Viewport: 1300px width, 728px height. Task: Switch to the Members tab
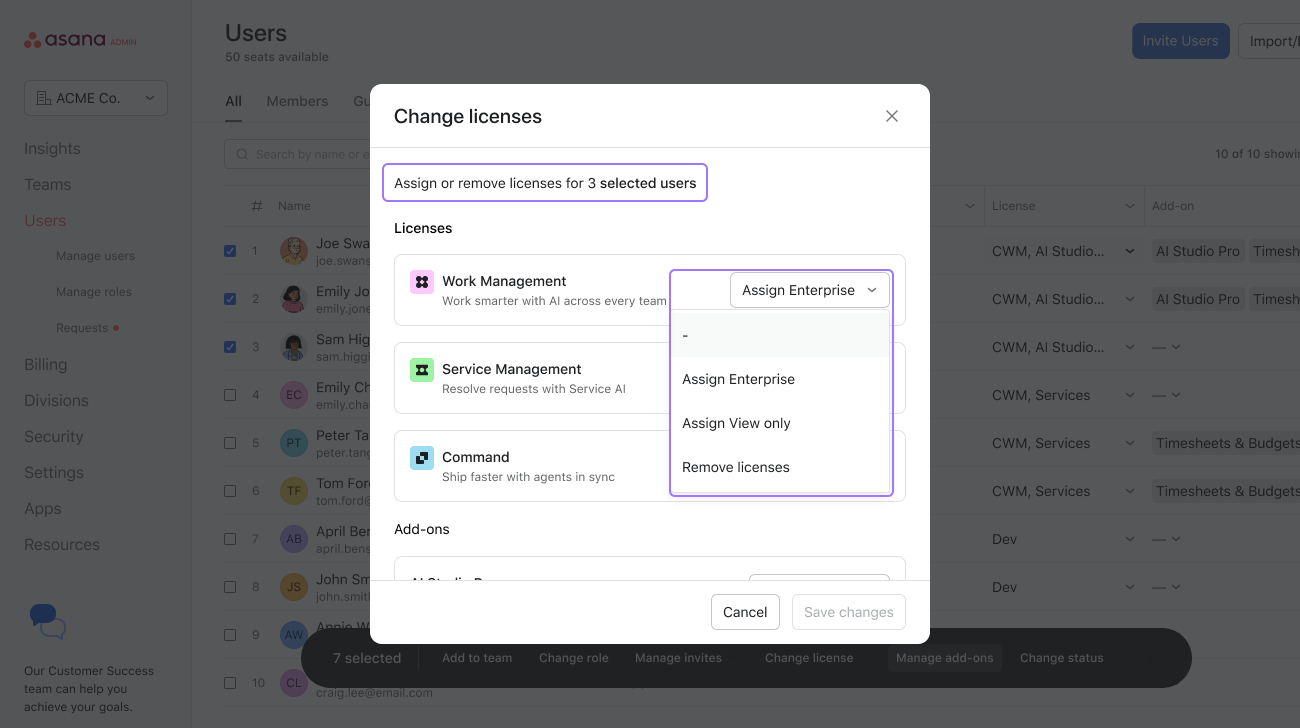(297, 101)
